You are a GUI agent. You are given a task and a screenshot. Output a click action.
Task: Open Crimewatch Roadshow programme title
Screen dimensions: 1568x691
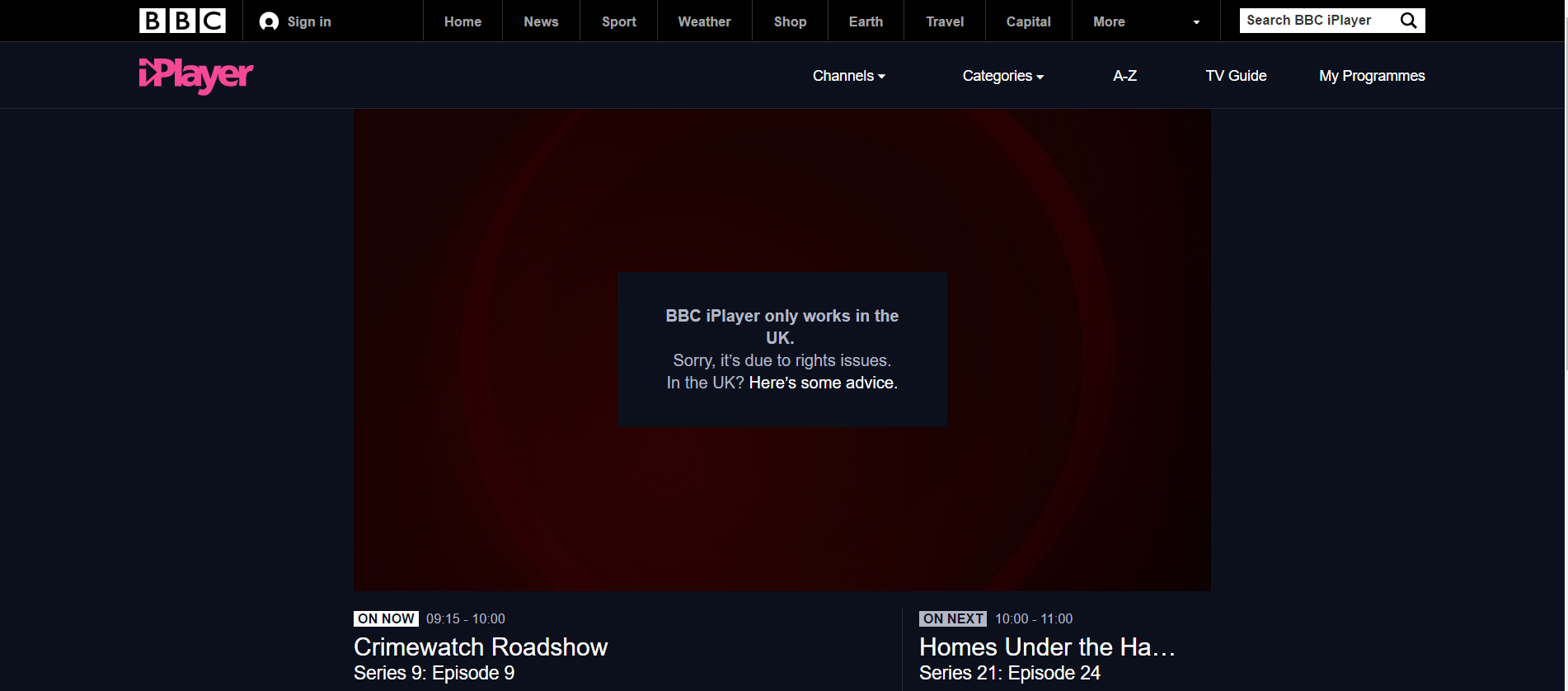[x=481, y=647]
